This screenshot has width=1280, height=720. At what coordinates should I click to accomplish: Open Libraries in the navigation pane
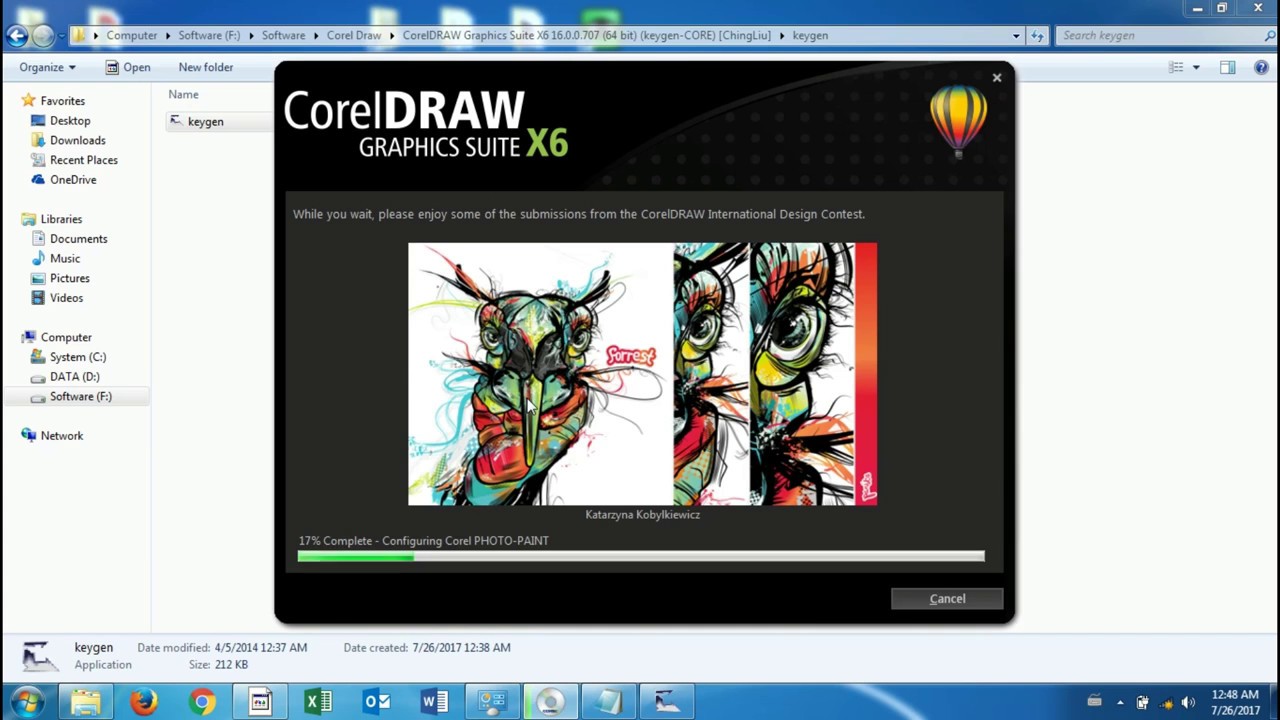click(x=61, y=219)
